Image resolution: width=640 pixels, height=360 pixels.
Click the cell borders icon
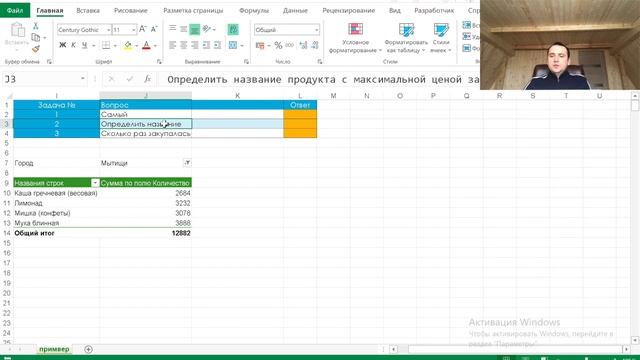[x=106, y=45]
